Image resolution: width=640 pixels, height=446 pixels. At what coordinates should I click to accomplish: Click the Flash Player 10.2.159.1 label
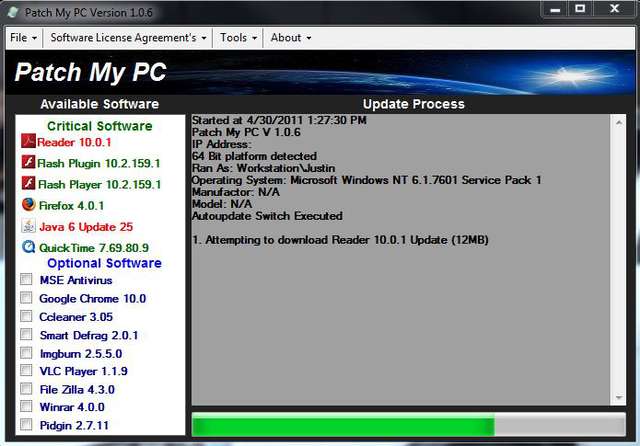point(100,185)
